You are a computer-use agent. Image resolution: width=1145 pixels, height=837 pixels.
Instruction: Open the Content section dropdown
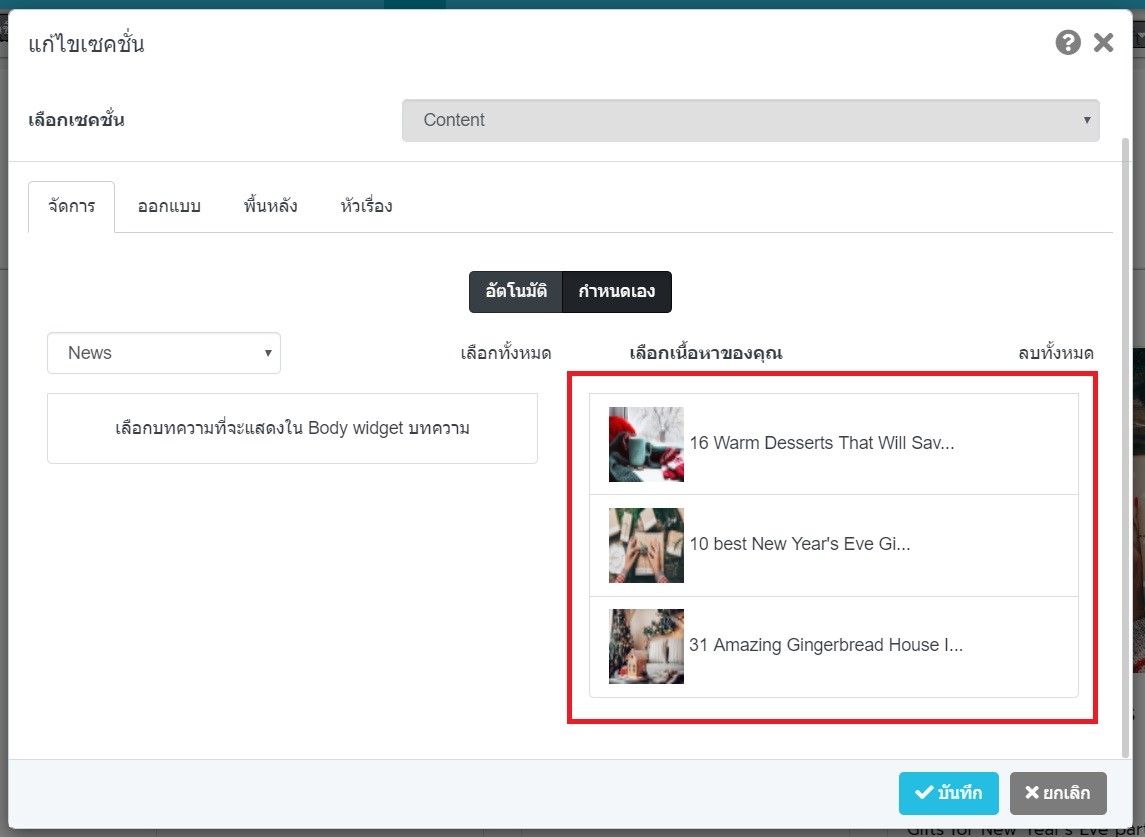pos(750,120)
